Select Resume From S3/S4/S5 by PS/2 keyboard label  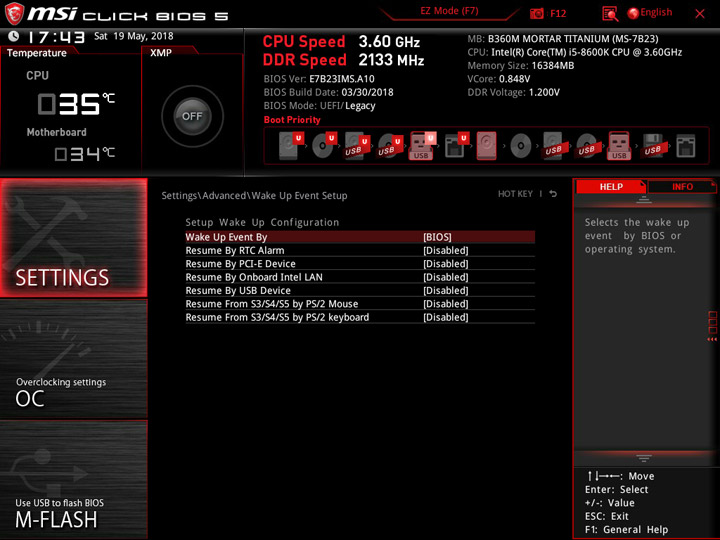(277, 317)
